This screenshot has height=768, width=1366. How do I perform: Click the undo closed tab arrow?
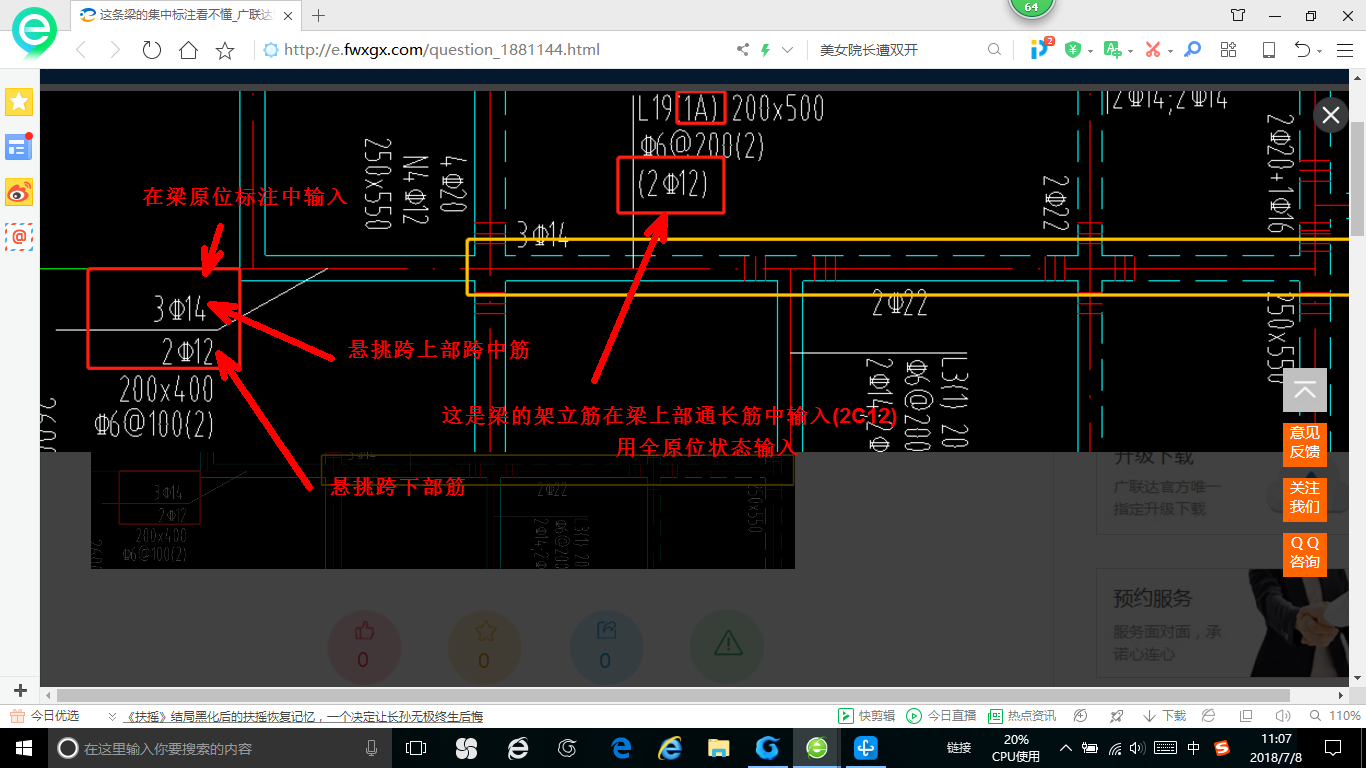point(1303,50)
